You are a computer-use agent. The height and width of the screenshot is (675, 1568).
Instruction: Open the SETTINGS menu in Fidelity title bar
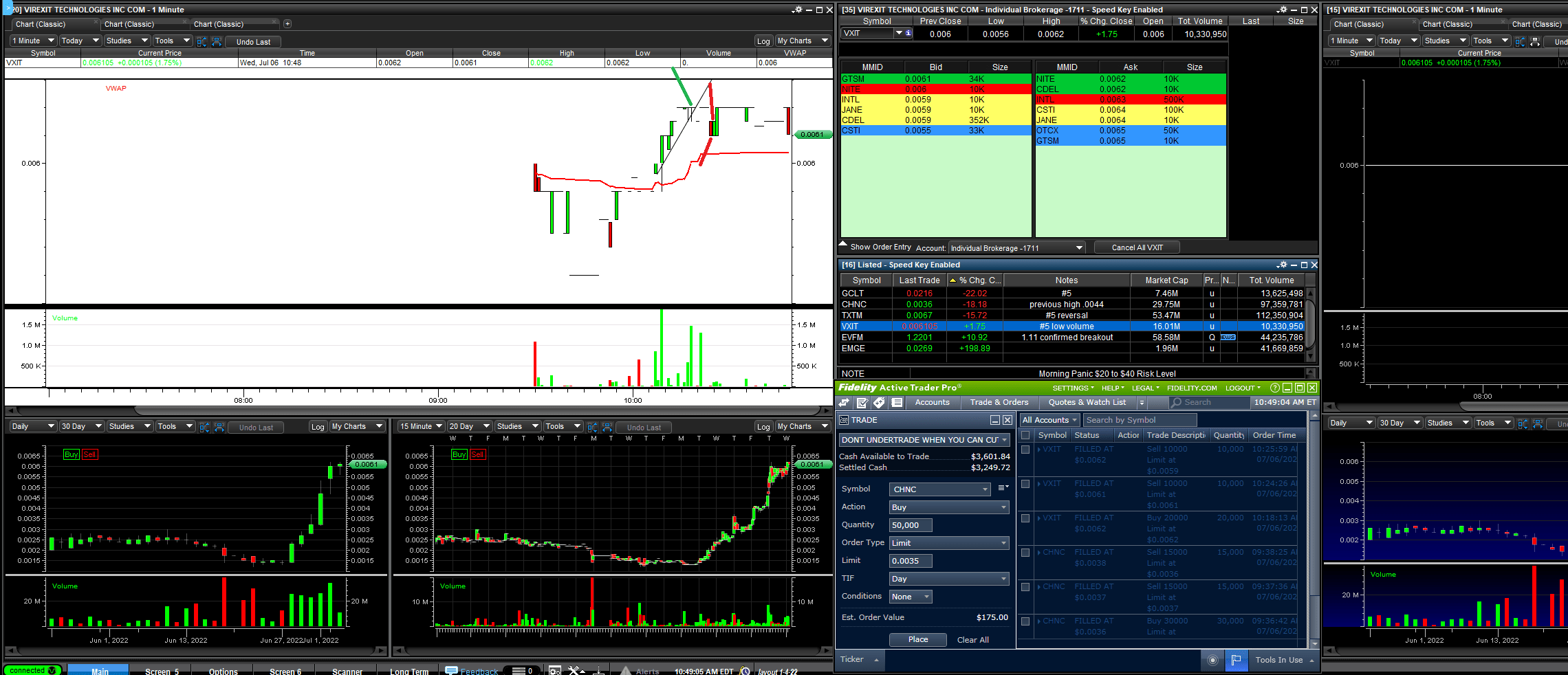[x=1073, y=388]
